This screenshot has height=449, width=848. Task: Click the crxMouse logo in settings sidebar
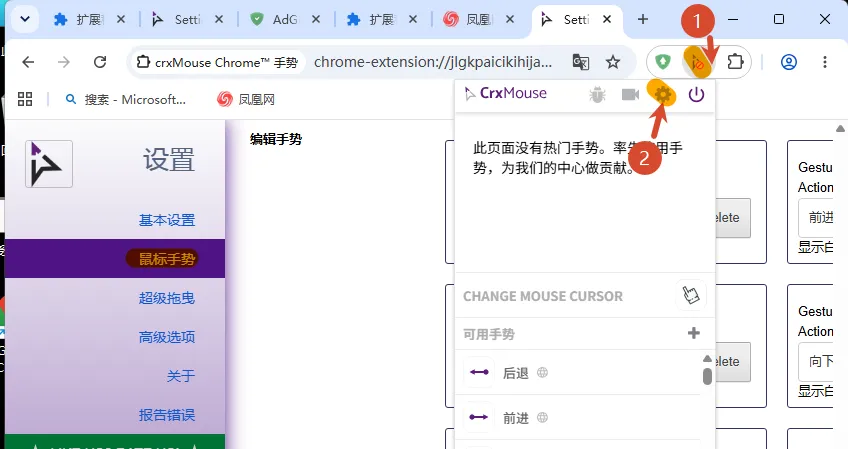tap(49, 164)
